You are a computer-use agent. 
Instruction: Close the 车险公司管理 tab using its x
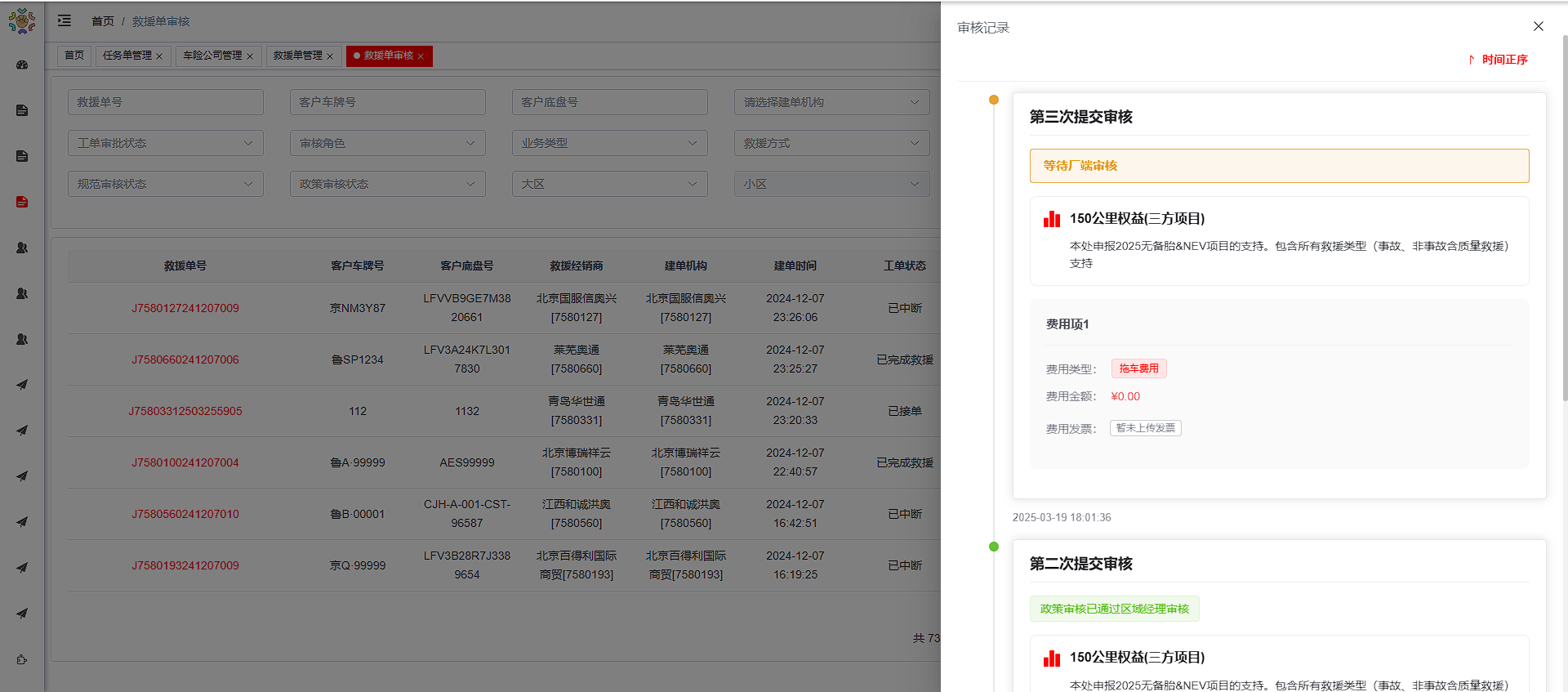click(x=250, y=56)
